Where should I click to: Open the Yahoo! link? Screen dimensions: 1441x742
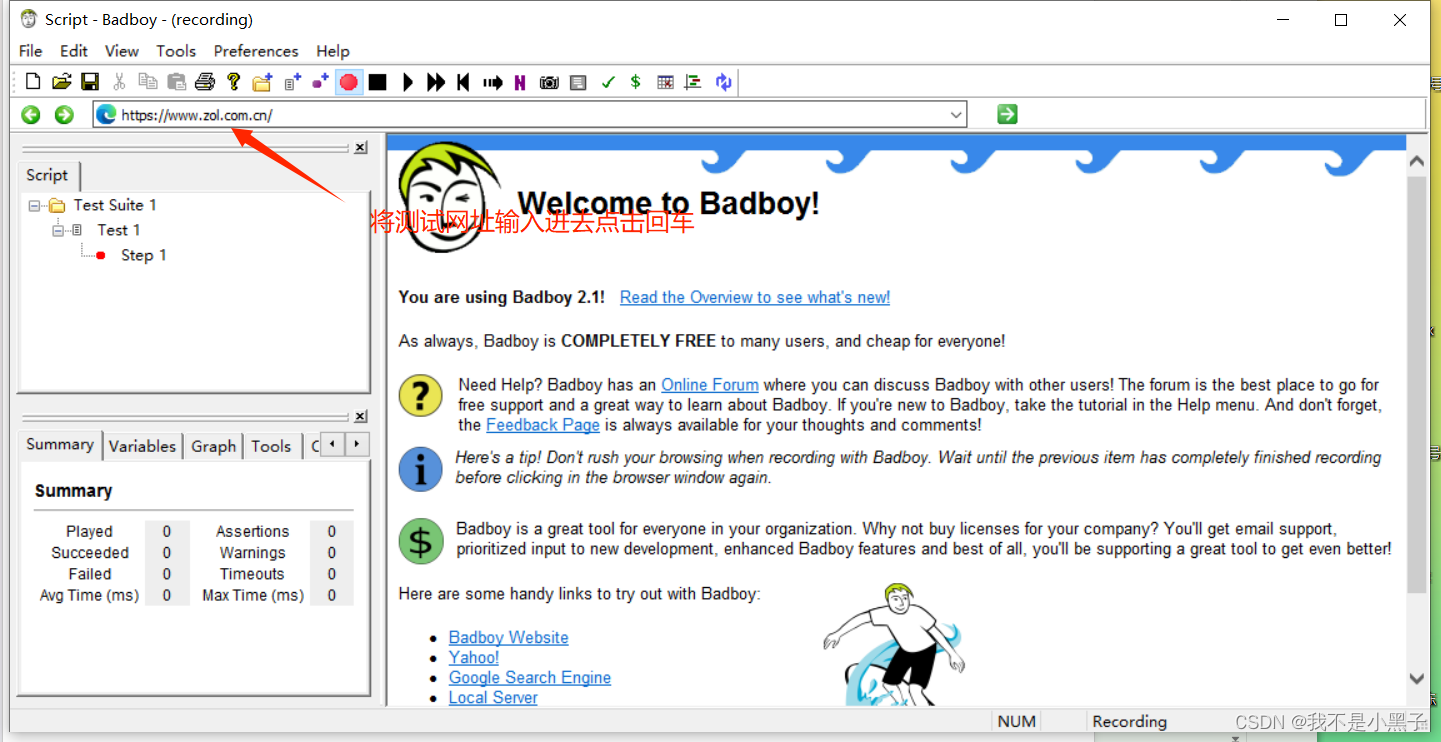pos(474,658)
